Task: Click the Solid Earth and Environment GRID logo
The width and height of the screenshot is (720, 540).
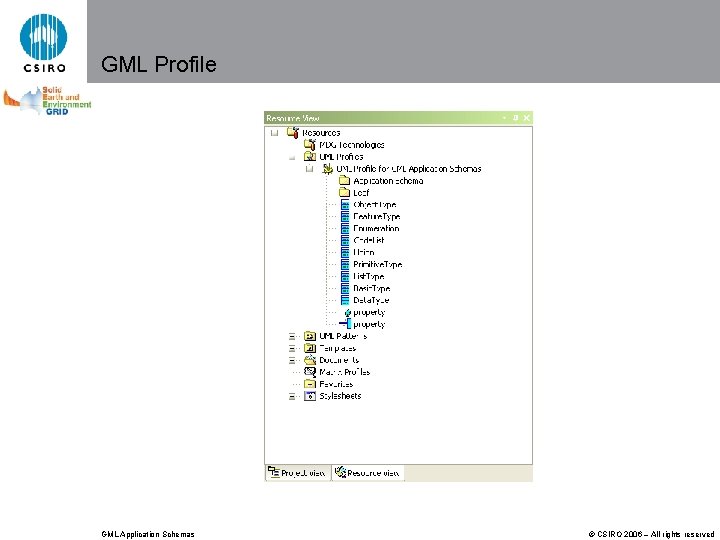Action: pyautogui.click(x=47, y=101)
